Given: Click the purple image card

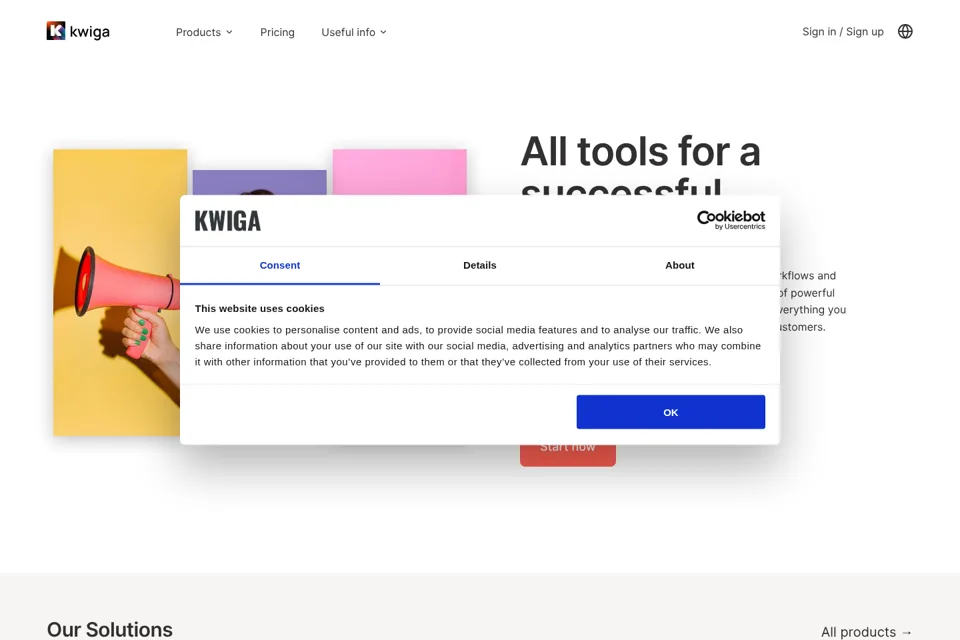Looking at the screenshot, I should [260, 183].
